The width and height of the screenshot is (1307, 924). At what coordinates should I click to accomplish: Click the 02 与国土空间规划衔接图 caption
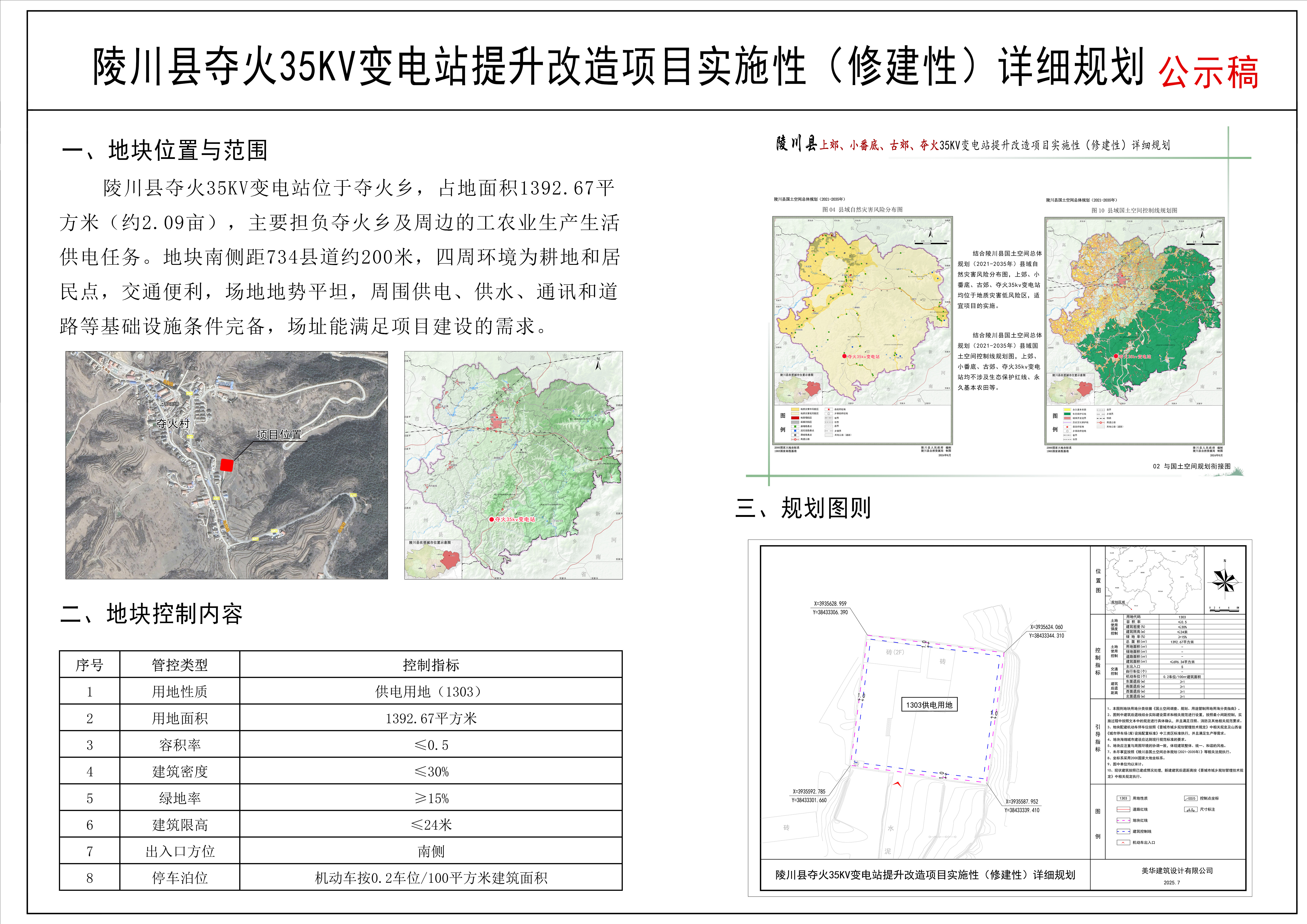coord(1192,466)
